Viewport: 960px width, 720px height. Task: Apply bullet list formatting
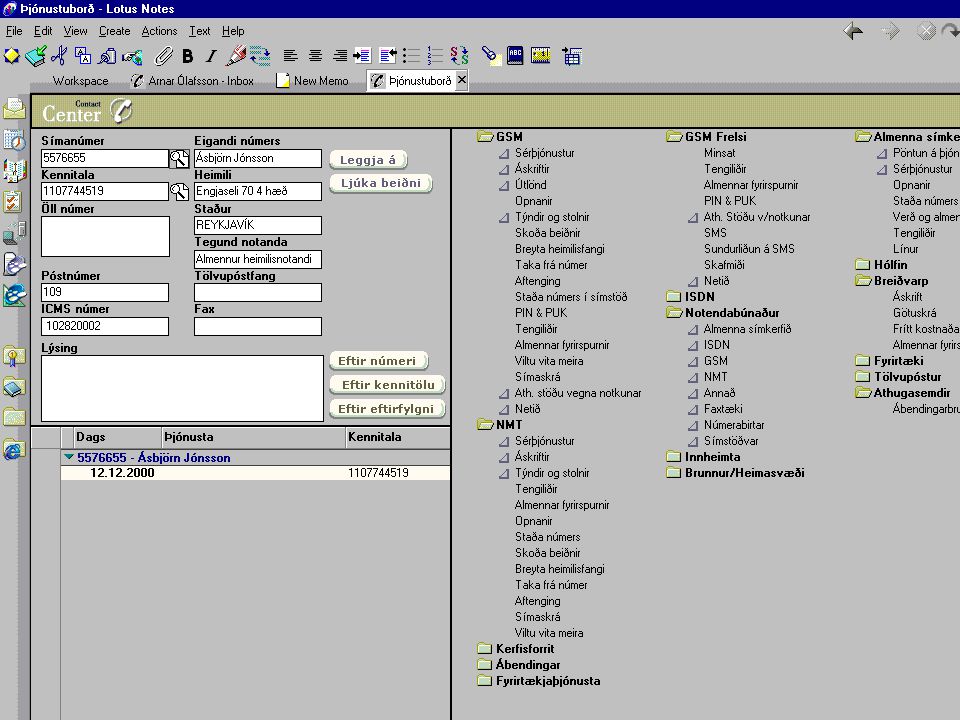(411, 56)
